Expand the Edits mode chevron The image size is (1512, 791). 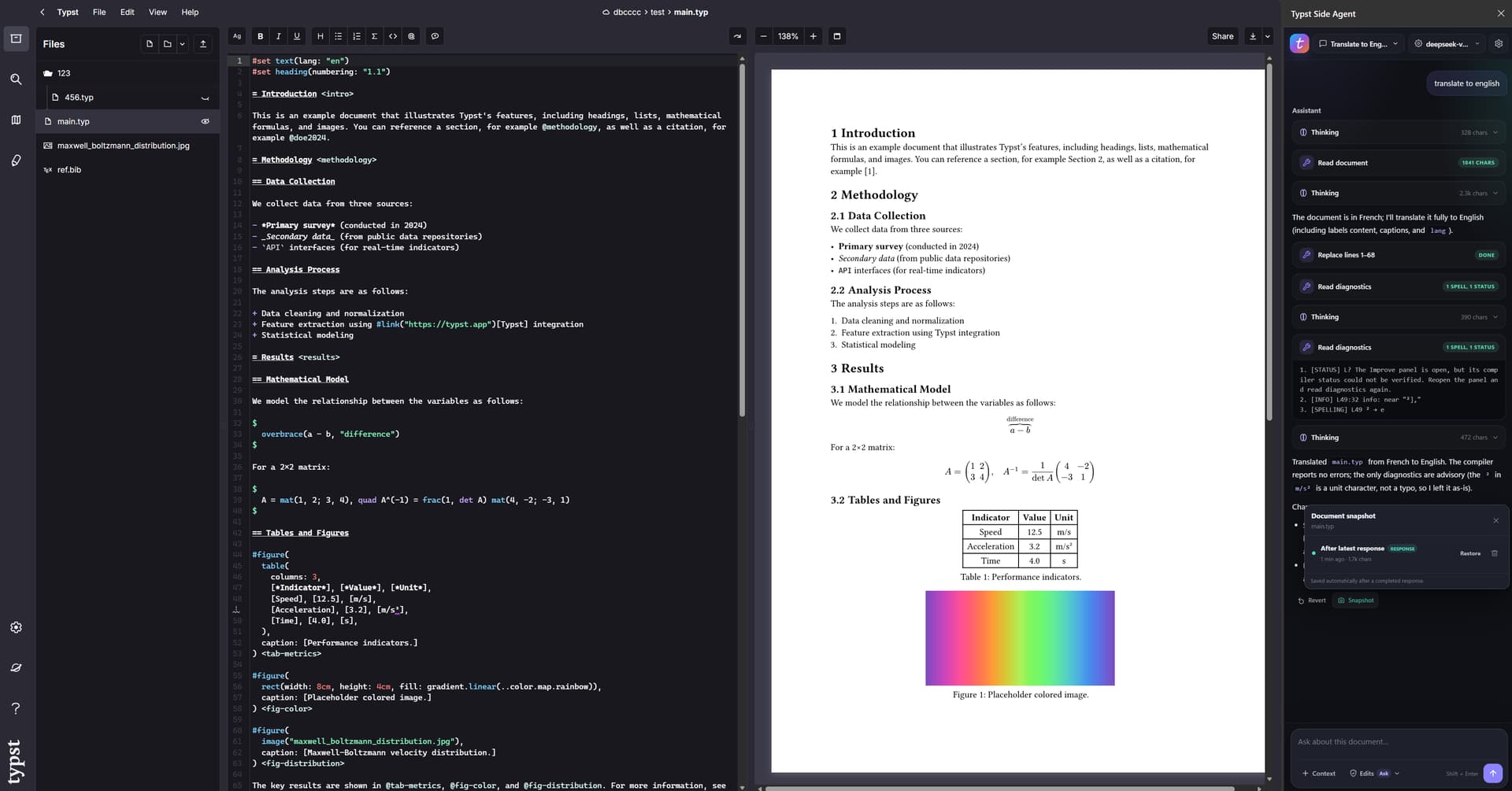[x=1397, y=773]
